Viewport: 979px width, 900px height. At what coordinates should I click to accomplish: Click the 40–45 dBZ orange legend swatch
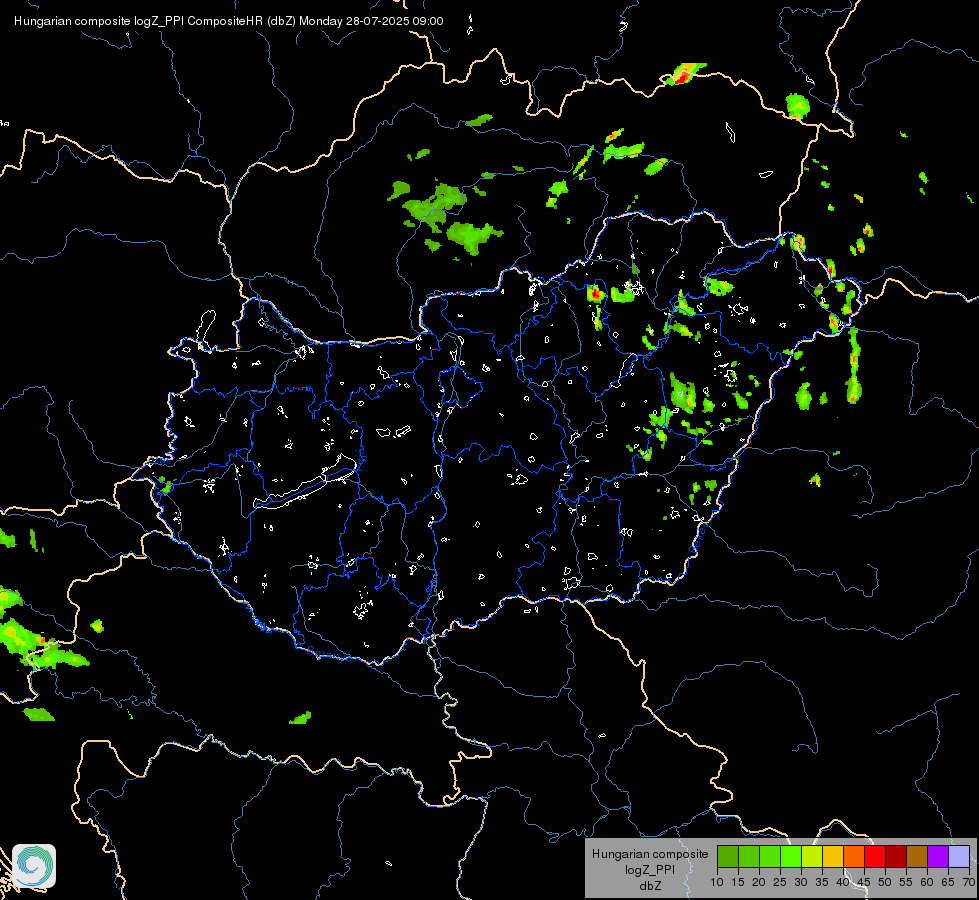[x=854, y=856]
